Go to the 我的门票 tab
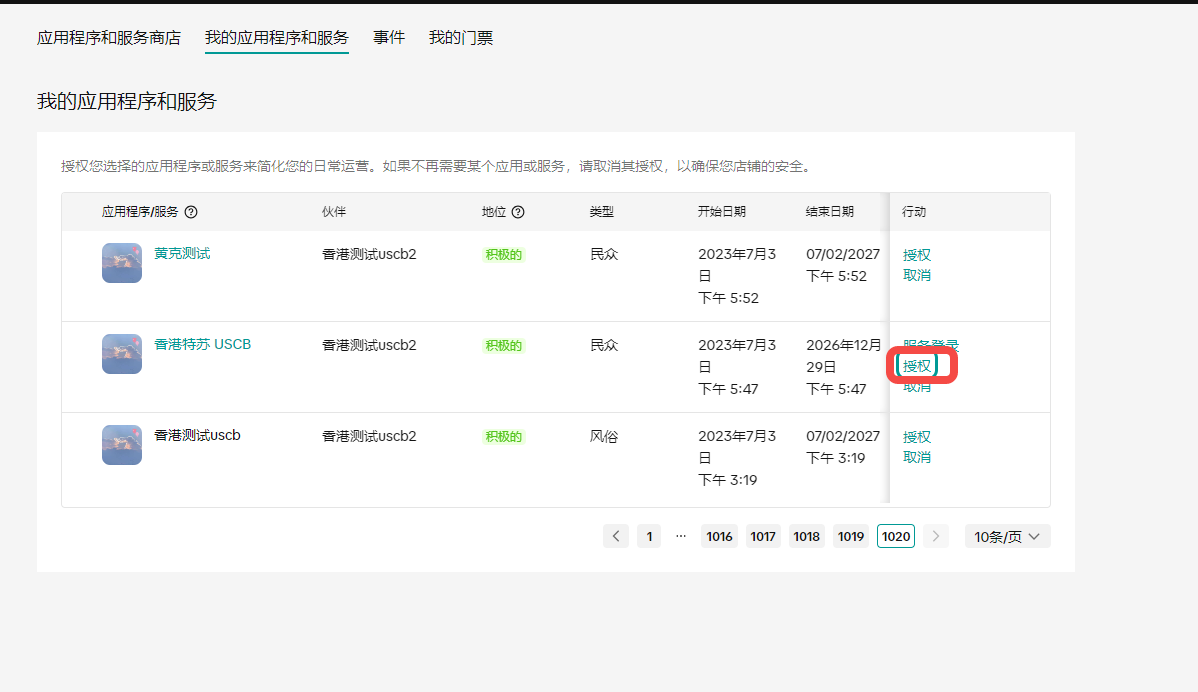The image size is (1198, 692). (x=461, y=38)
